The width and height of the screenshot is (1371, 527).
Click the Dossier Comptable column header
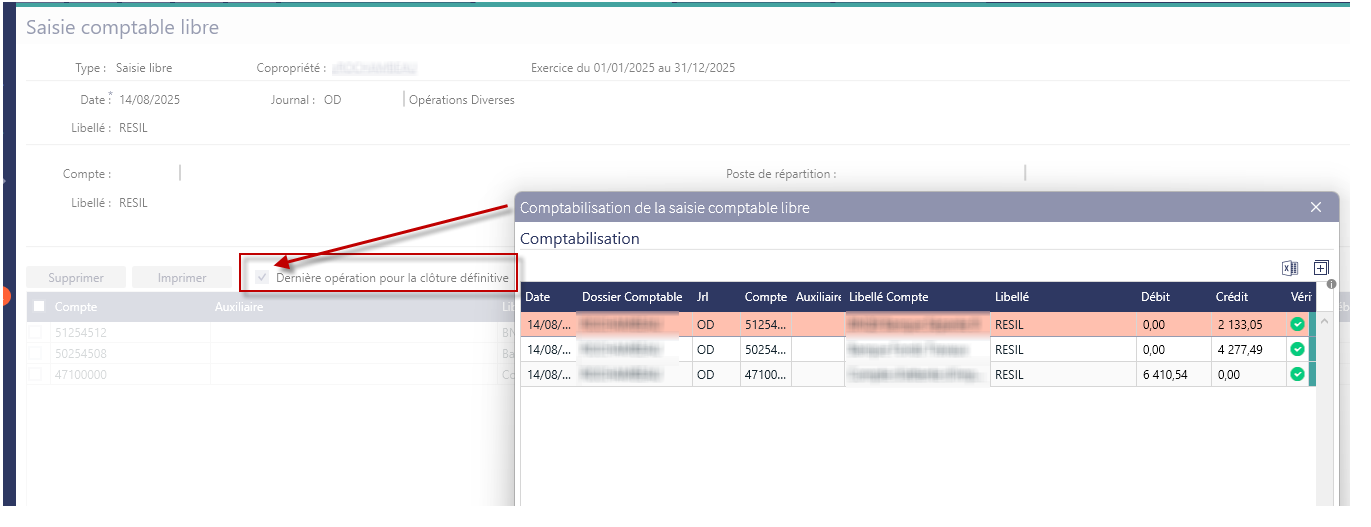coord(632,297)
